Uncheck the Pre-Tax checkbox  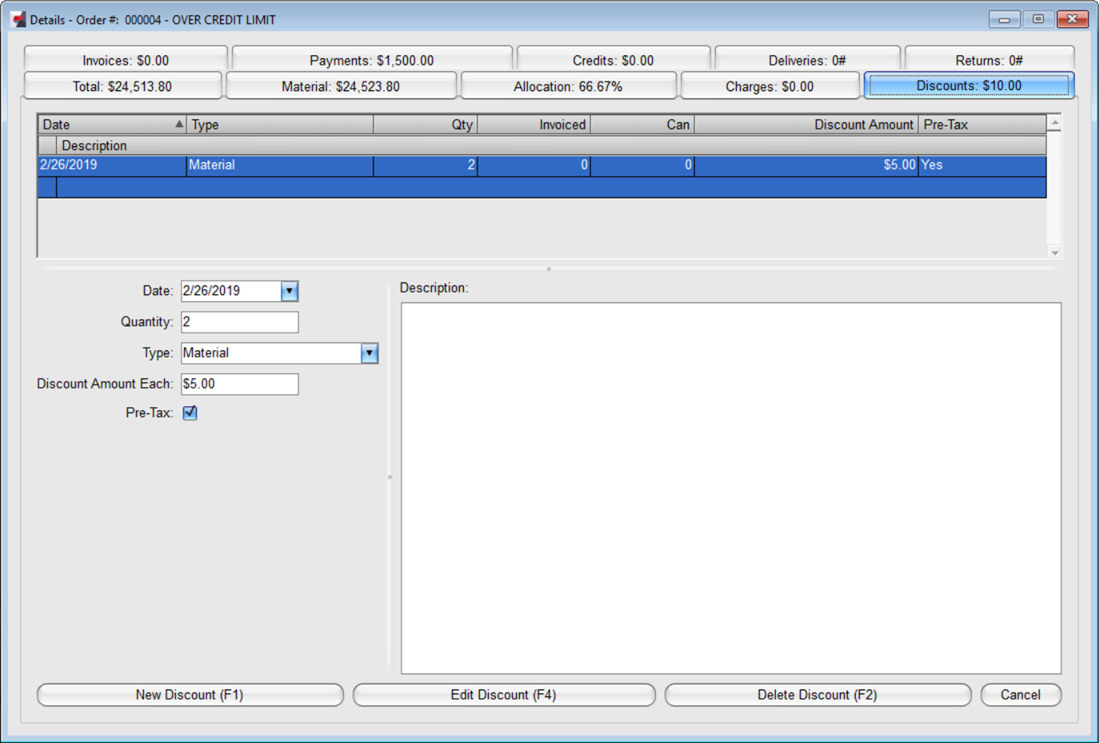pyautogui.click(x=190, y=413)
